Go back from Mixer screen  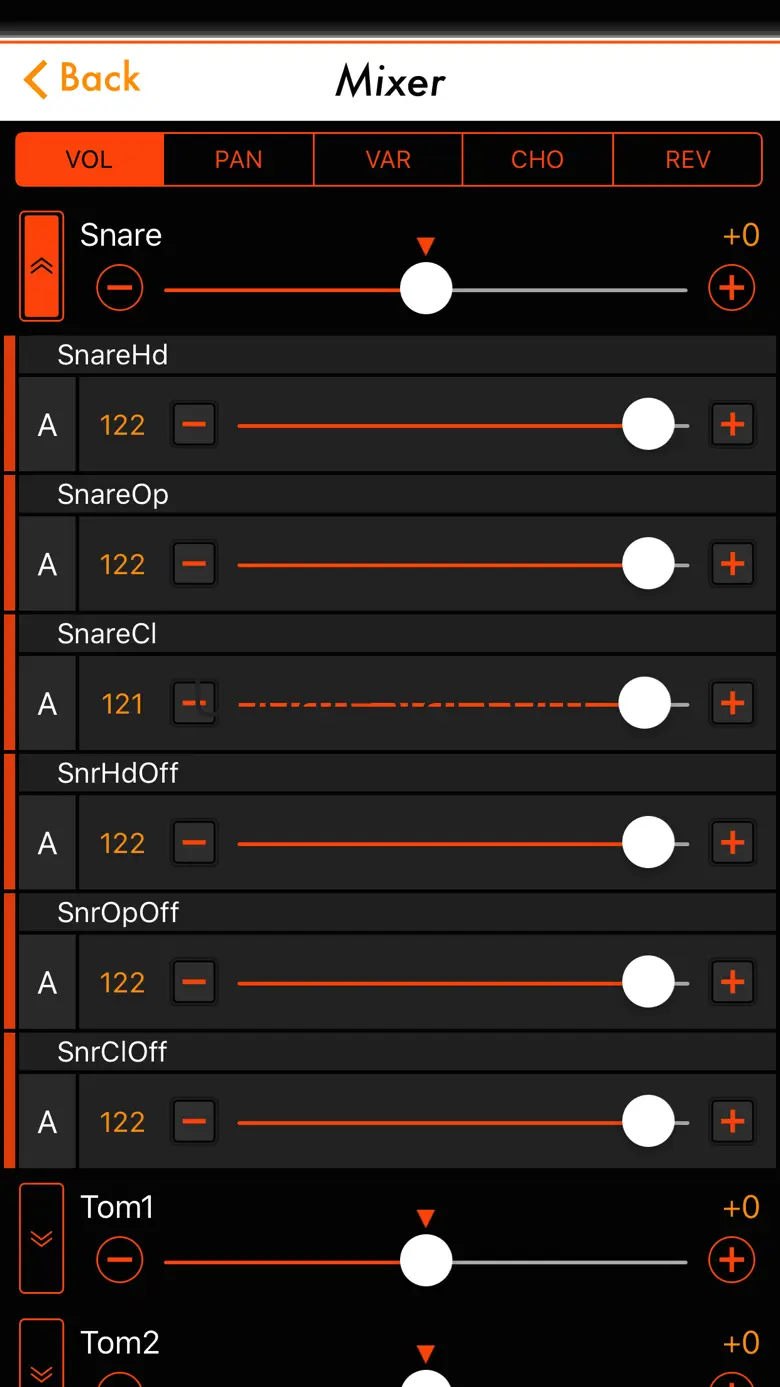click(x=82, y=79)
